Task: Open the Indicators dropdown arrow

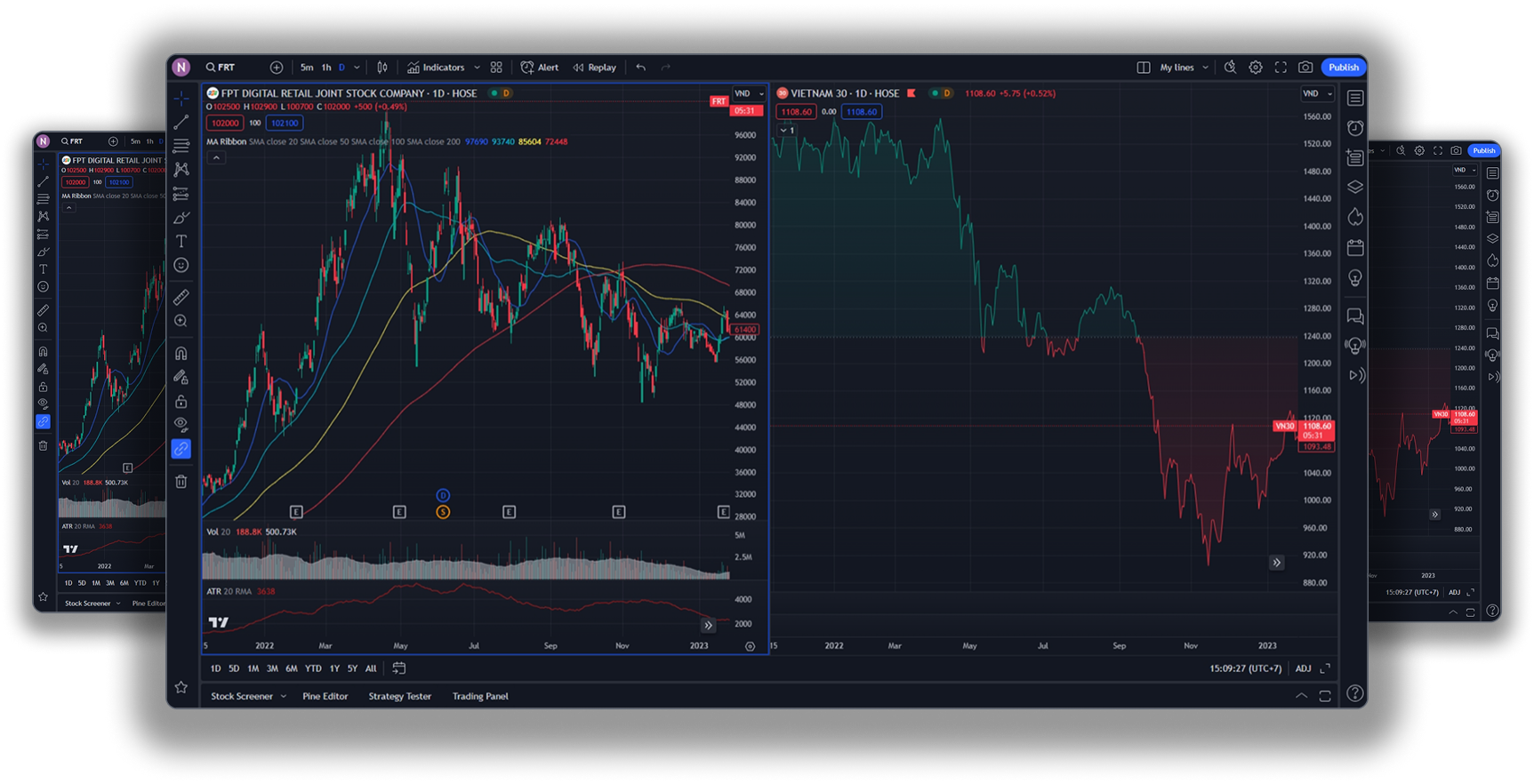Action: 477,68
